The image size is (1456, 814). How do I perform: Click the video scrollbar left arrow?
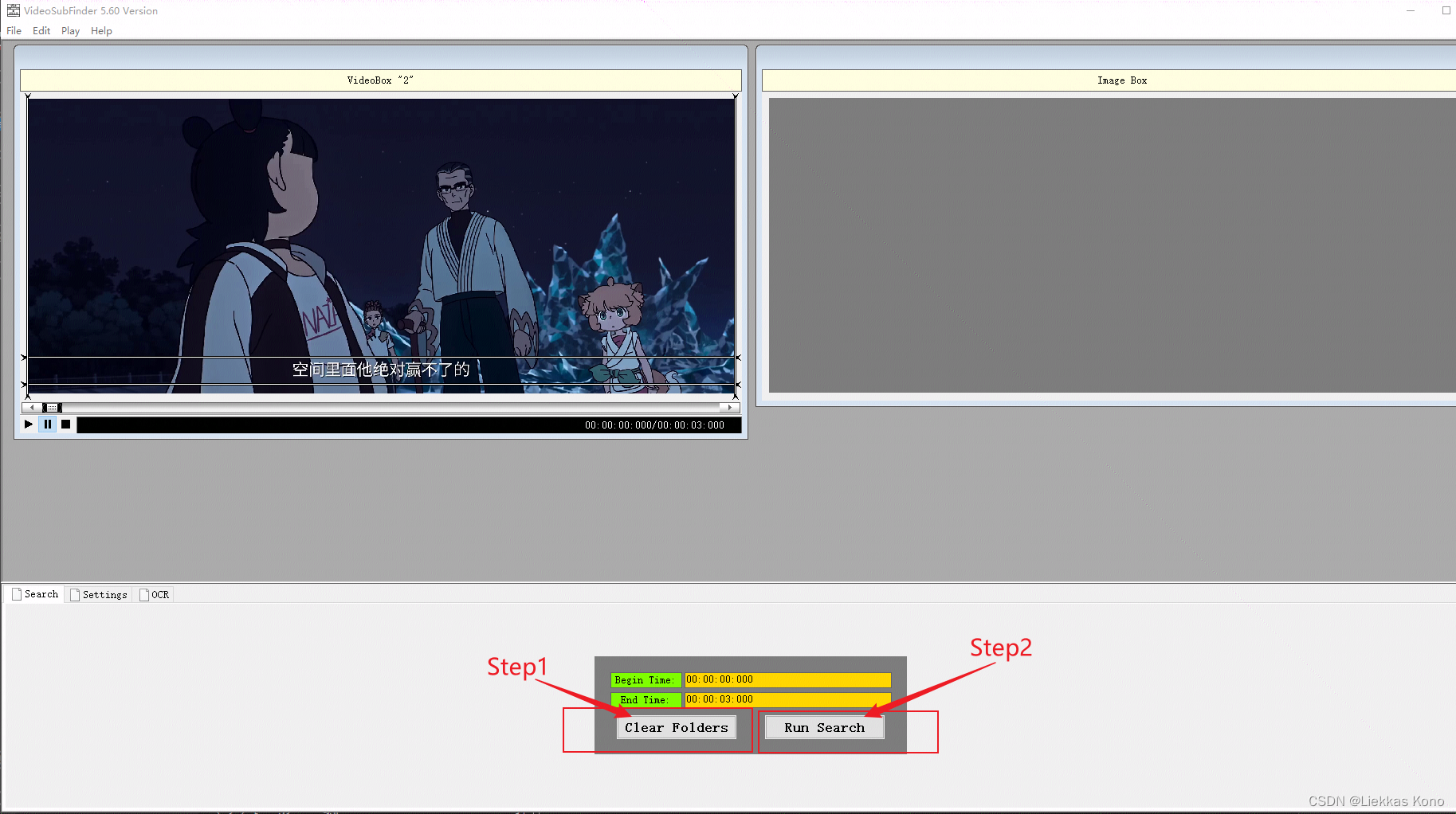[32, 408]
